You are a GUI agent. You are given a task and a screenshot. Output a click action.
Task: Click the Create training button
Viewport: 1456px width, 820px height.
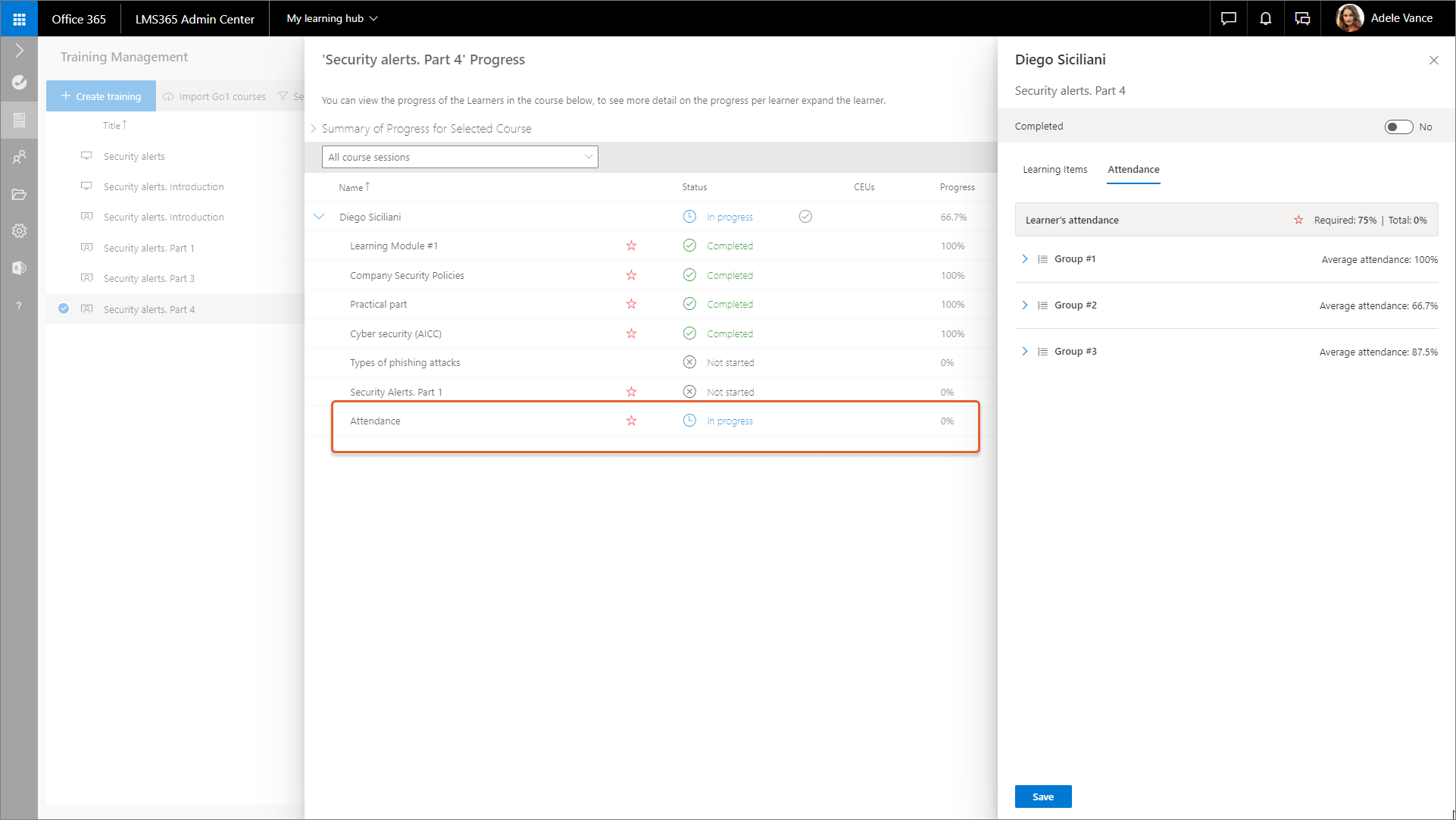tap(101, 96)
